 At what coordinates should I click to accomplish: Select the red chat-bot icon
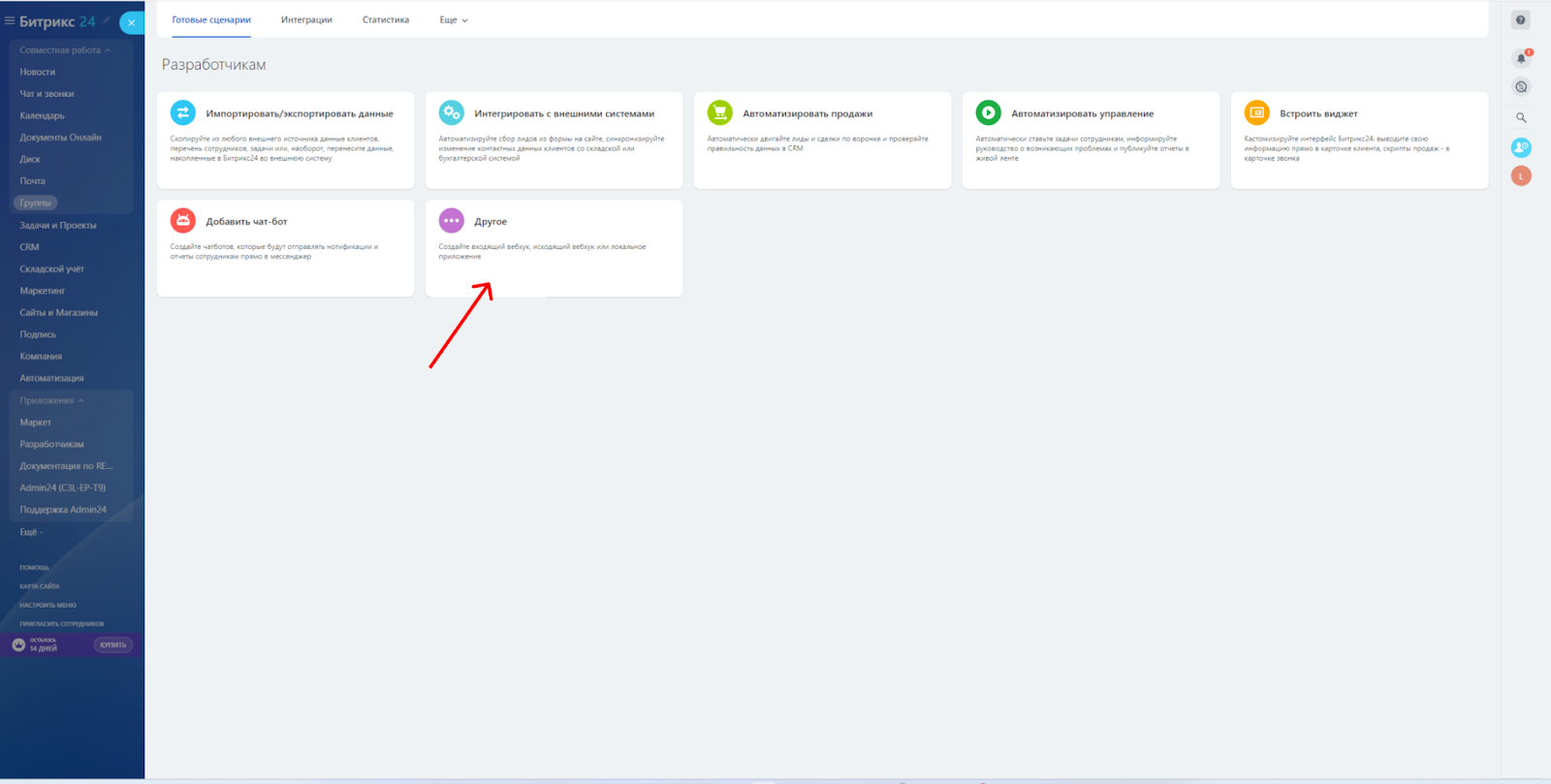pyautogui.click(x=183, y=221)
